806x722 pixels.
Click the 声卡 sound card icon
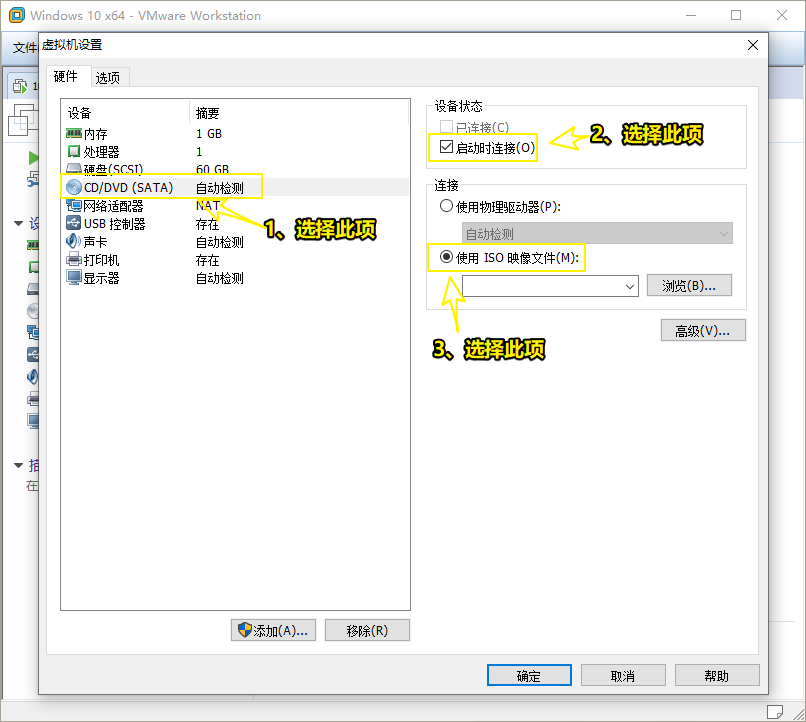[x=74, y=242]
